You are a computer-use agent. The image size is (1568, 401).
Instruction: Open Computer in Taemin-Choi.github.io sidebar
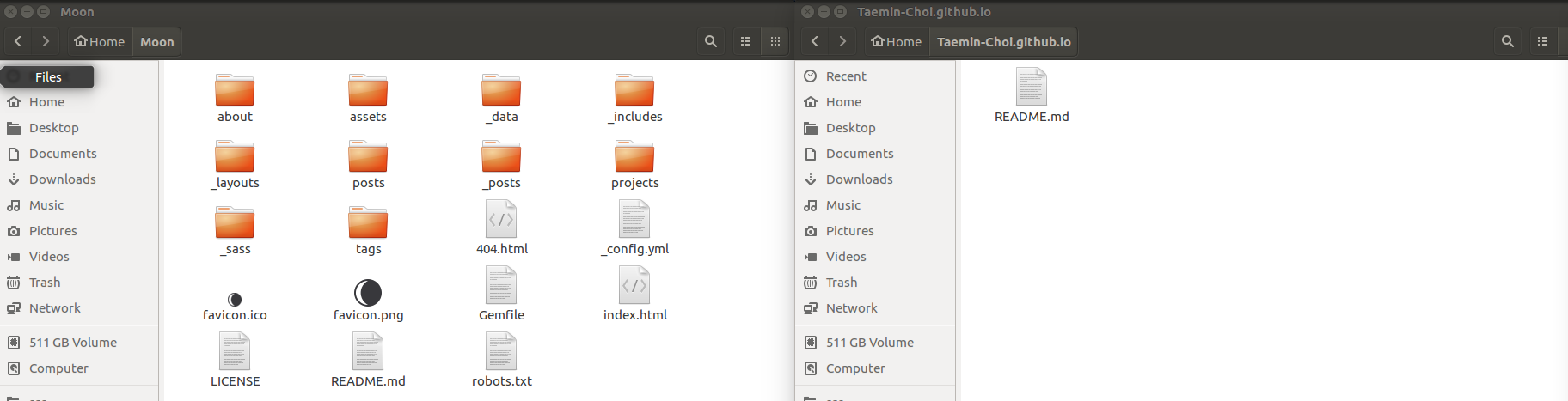click(876, 368)
